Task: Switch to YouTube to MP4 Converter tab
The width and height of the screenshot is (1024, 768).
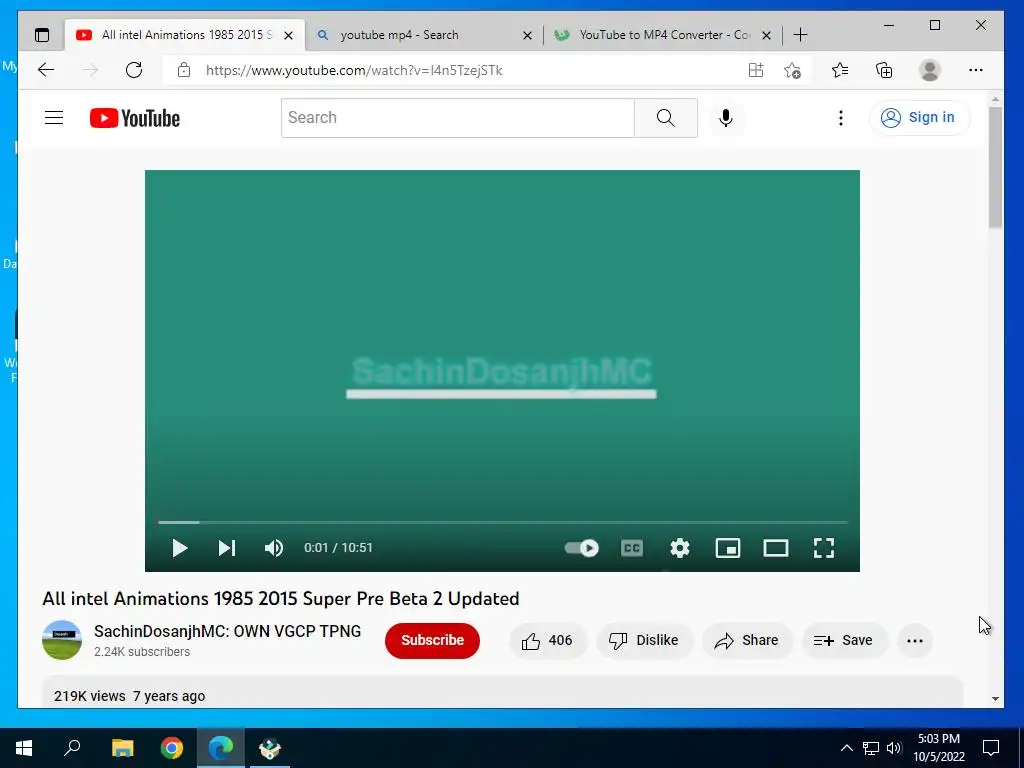Action: point(663,35)
